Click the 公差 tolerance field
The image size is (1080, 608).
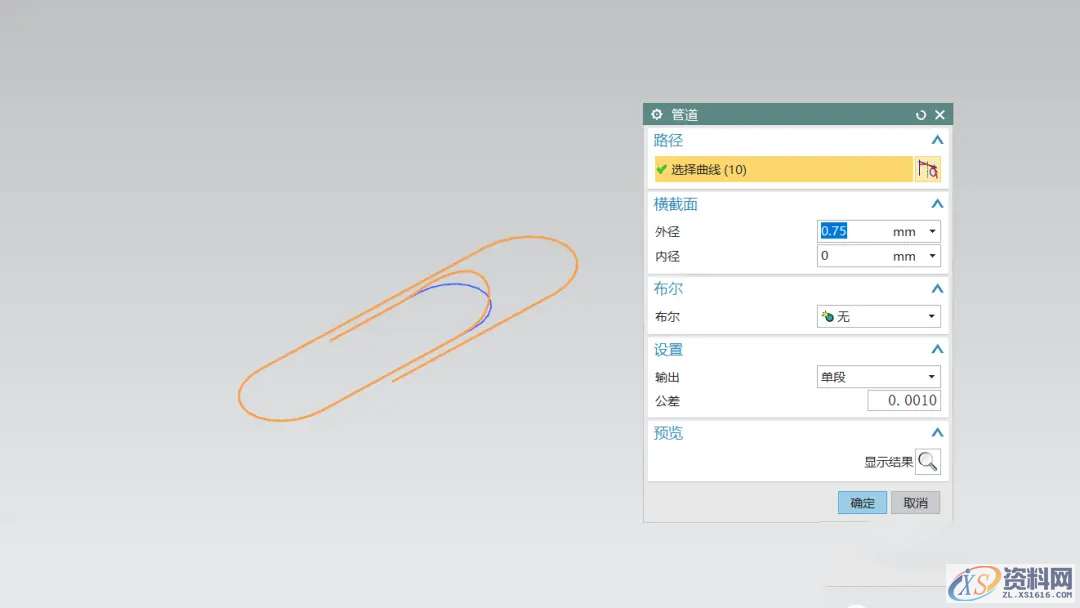coord(903,401)
